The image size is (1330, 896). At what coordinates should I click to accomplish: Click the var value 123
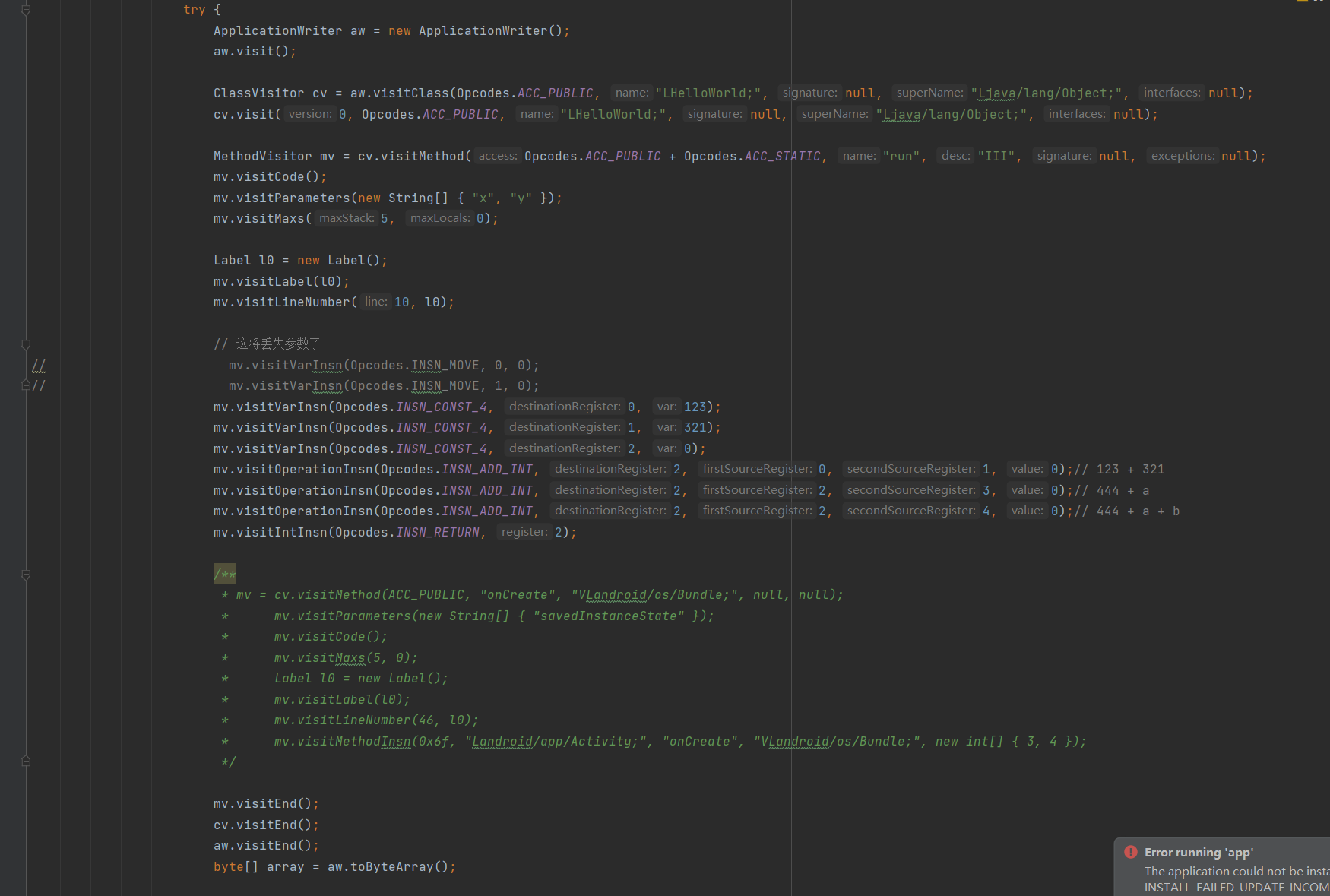(695, 407)
